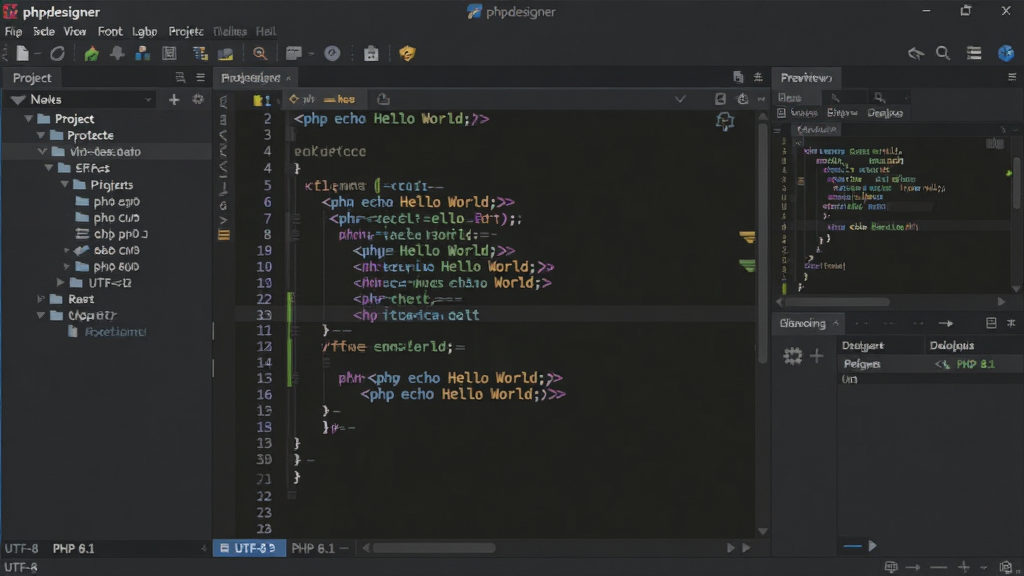Screen dimensions: 1024x576
Task: Click the plus icon in the Glancing panel
Action: coord(816,356)
